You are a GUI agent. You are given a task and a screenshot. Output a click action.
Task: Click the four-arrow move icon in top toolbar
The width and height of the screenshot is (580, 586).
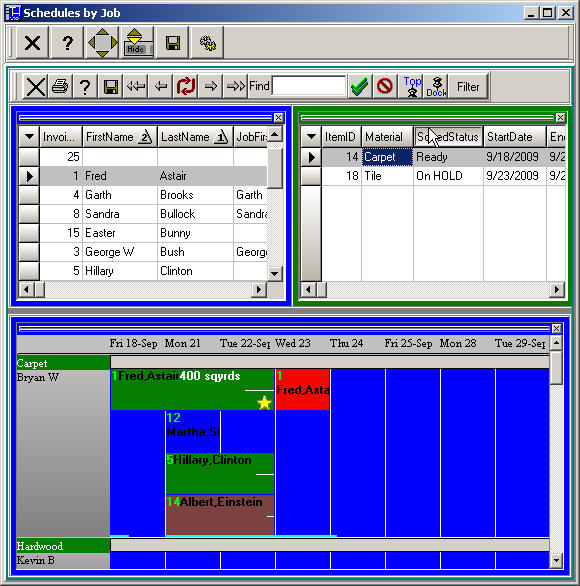(x=102, y=43)
